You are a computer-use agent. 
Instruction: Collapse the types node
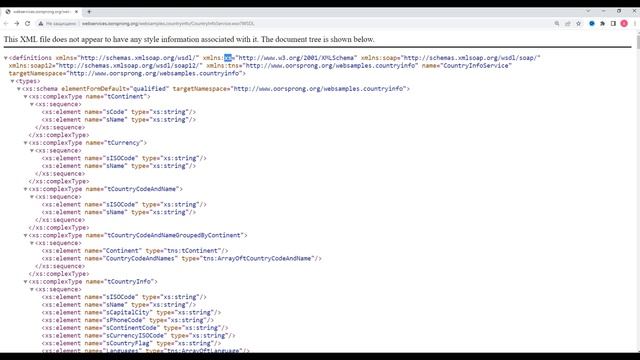tap(12, 81)
